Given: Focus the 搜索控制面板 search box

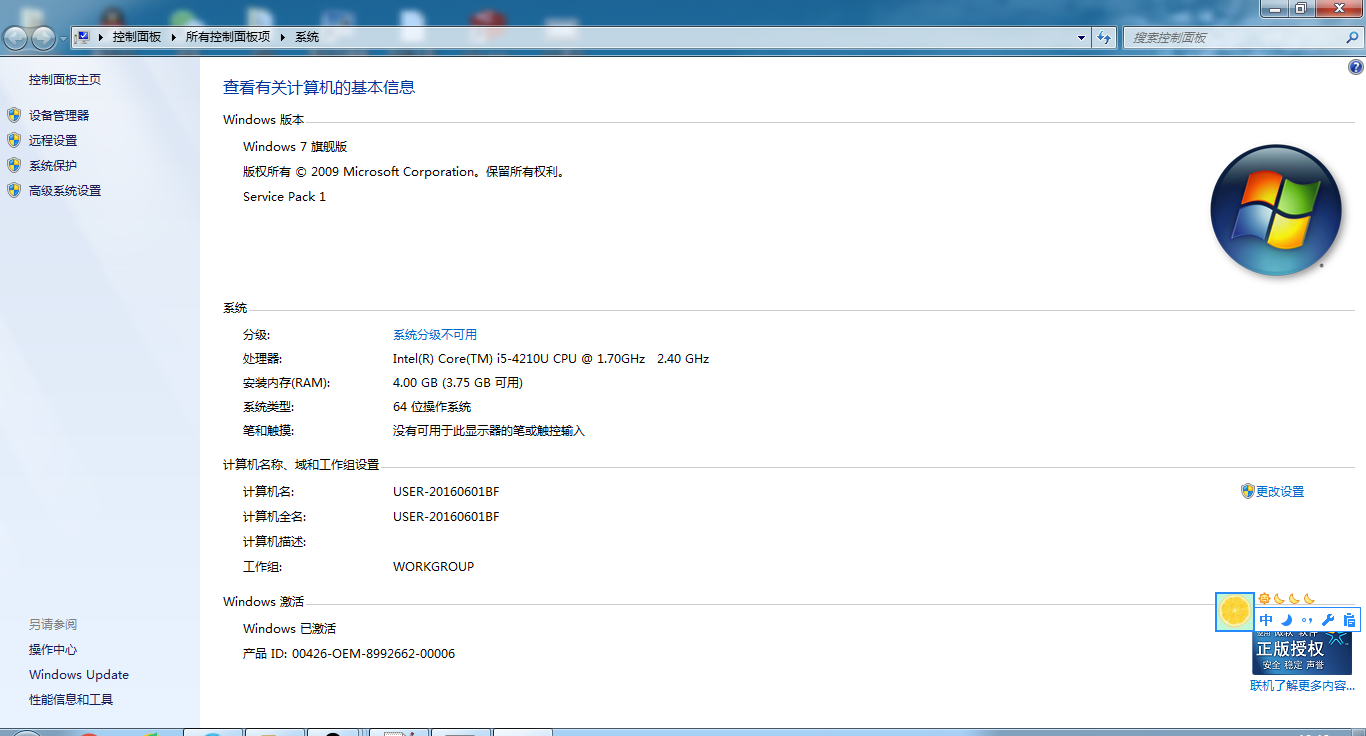Looking at the screenshot, I should coord(1243,38).
